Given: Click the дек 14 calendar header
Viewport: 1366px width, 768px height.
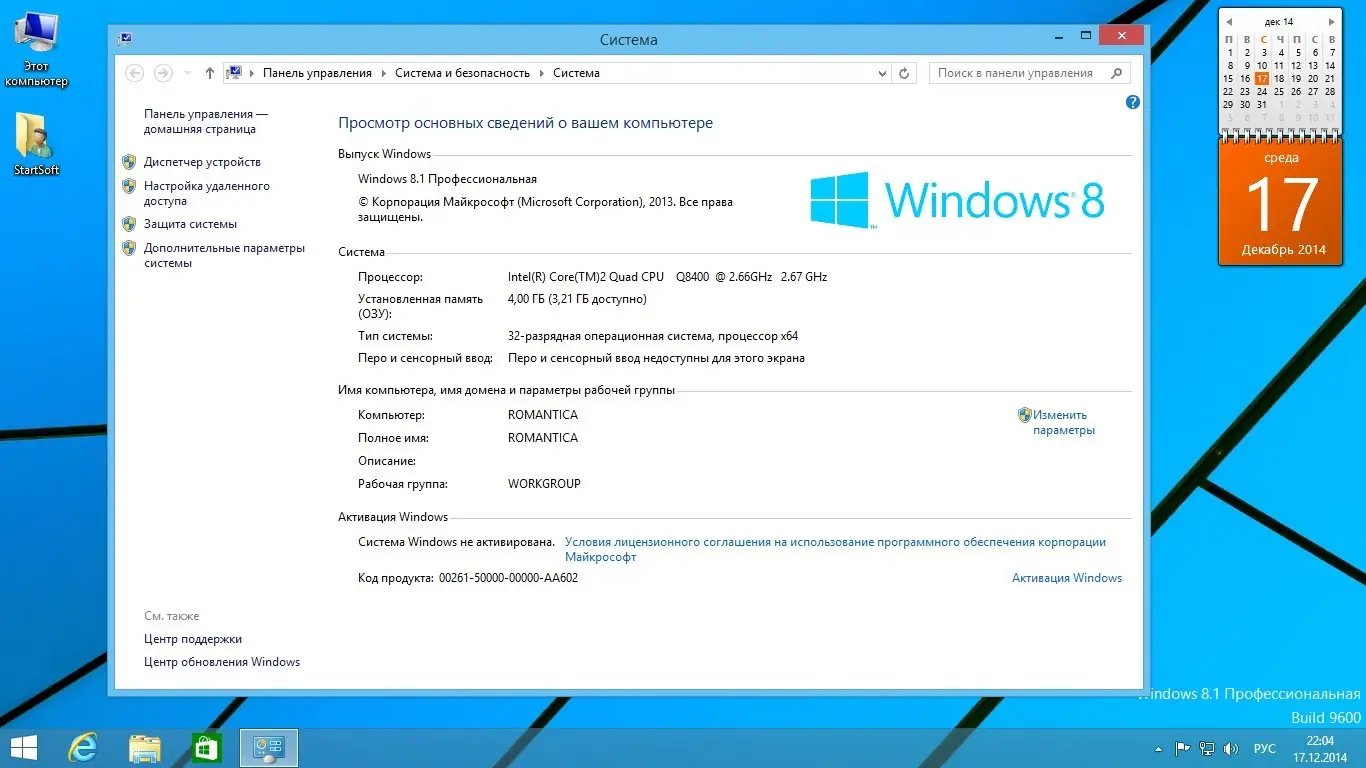Looking at the screenshot, I should coord(1279,21).
